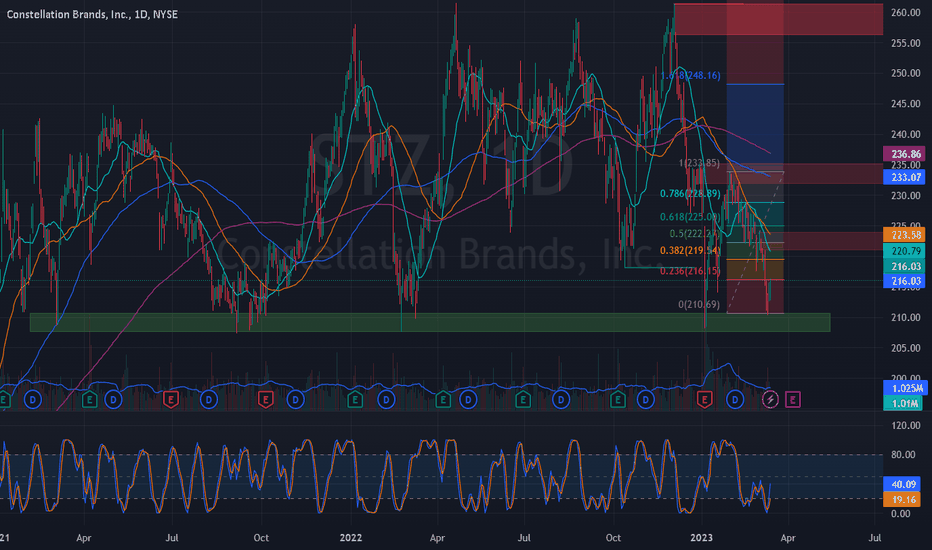Click the green earnings marker at January 2022
Viewport: 932px width, 550px height.
[355, 400]
